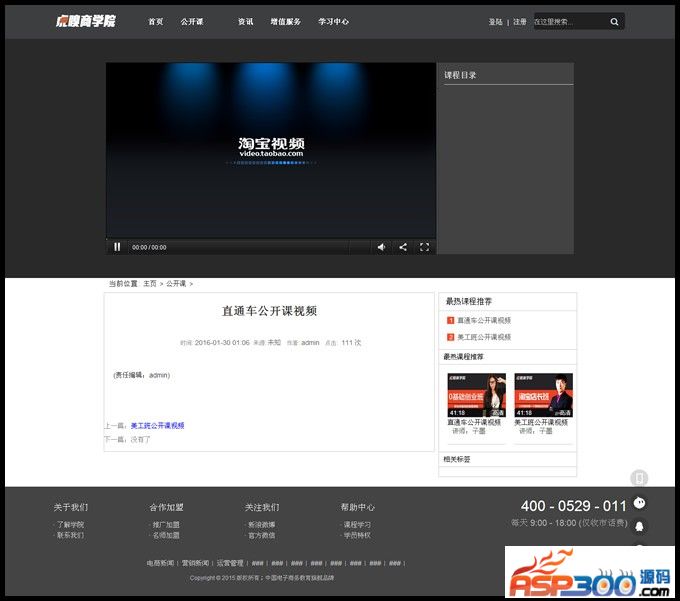The image size is (680, 601).
Task: Open 直通车公开课视频 ranked number 1
Action: [484, 320]
